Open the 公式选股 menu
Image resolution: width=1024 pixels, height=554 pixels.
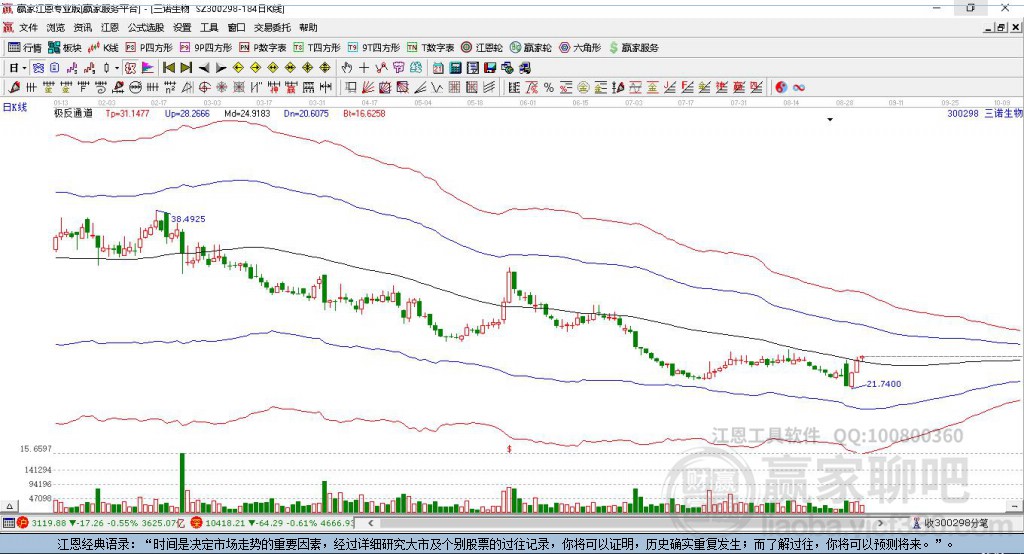click(x=146, y=27)
